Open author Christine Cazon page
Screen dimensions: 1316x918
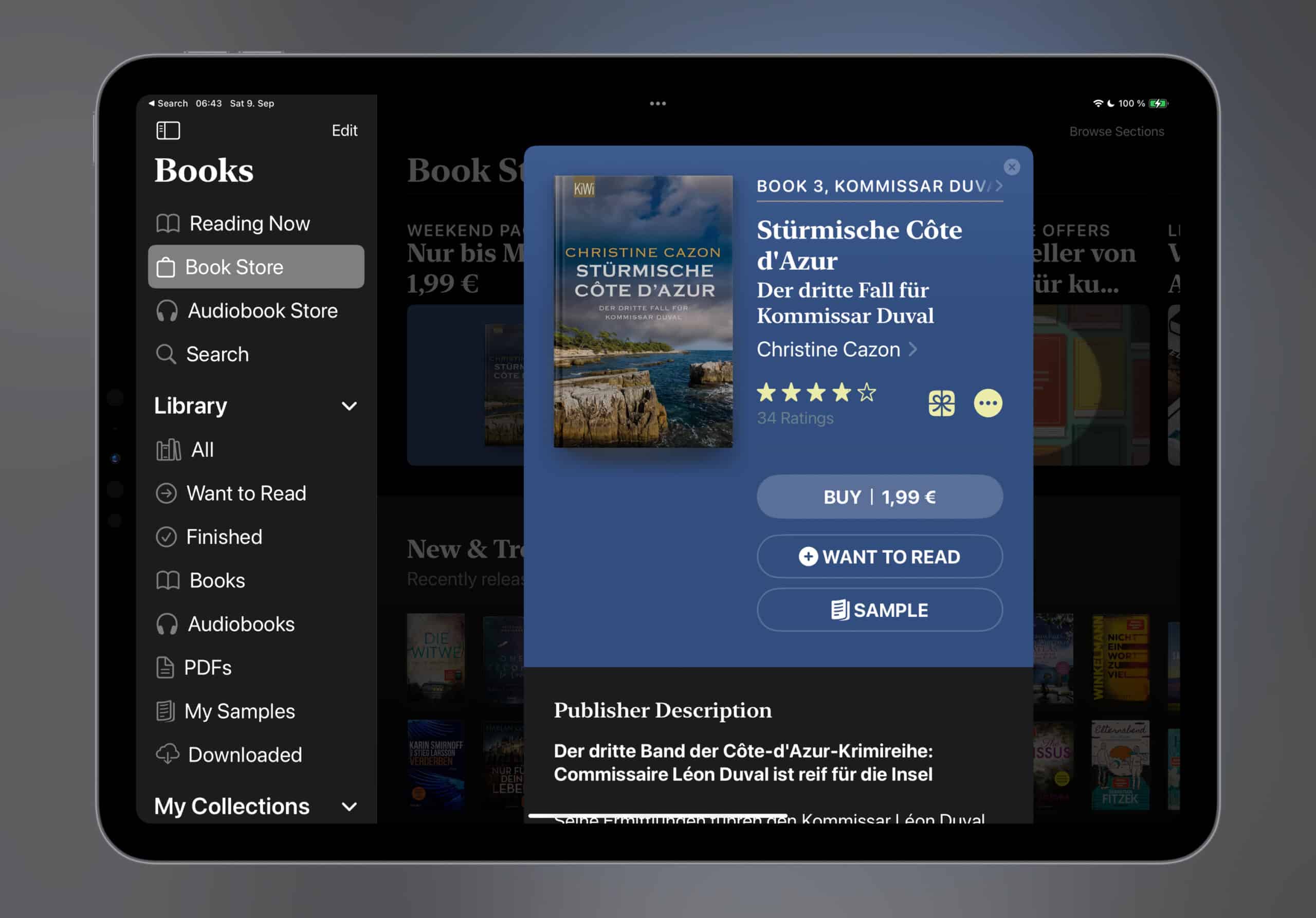pos(837,350)
